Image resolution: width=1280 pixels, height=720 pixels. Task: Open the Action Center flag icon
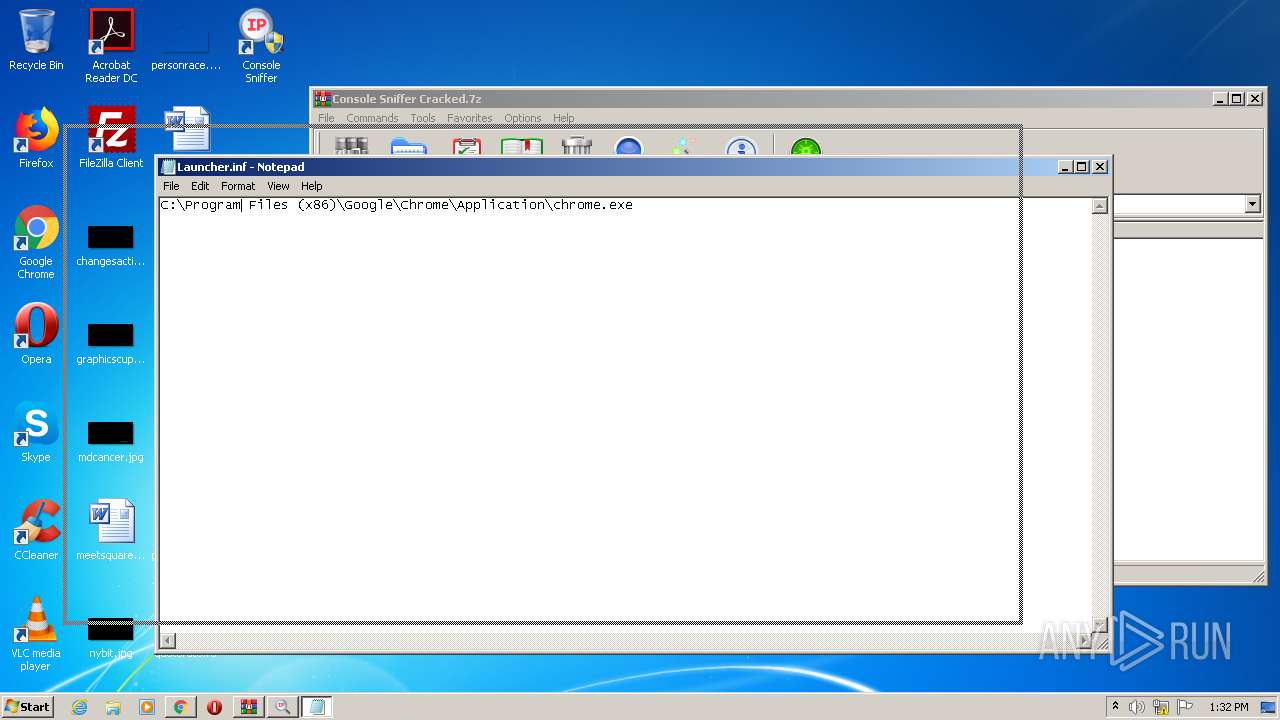point(1185,707)
